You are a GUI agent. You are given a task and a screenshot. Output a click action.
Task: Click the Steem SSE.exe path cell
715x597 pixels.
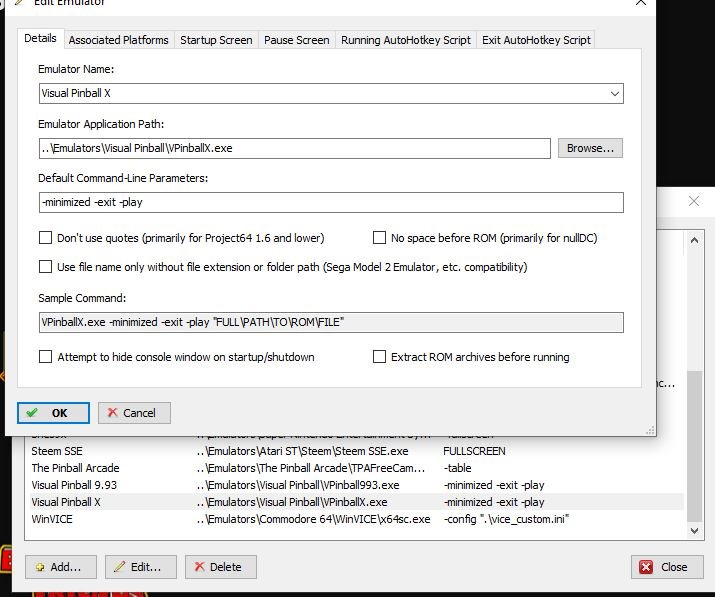[303, 451]
